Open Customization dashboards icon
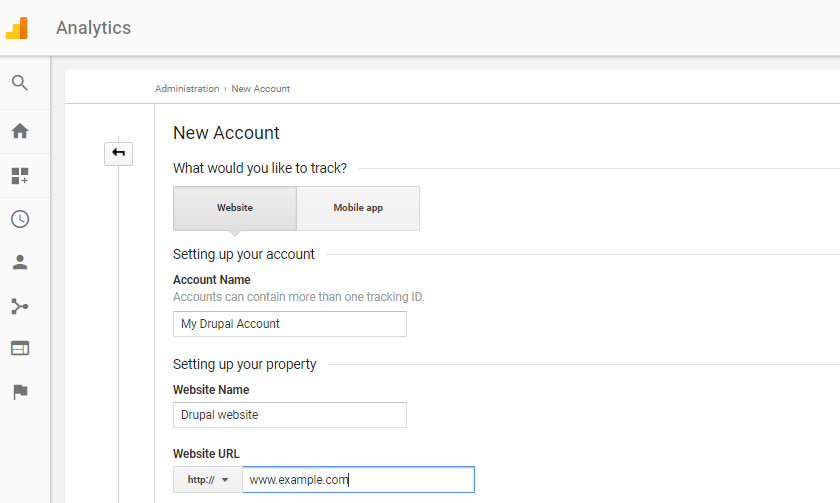The height and width of the screenshot is (503, 840). 20,176
